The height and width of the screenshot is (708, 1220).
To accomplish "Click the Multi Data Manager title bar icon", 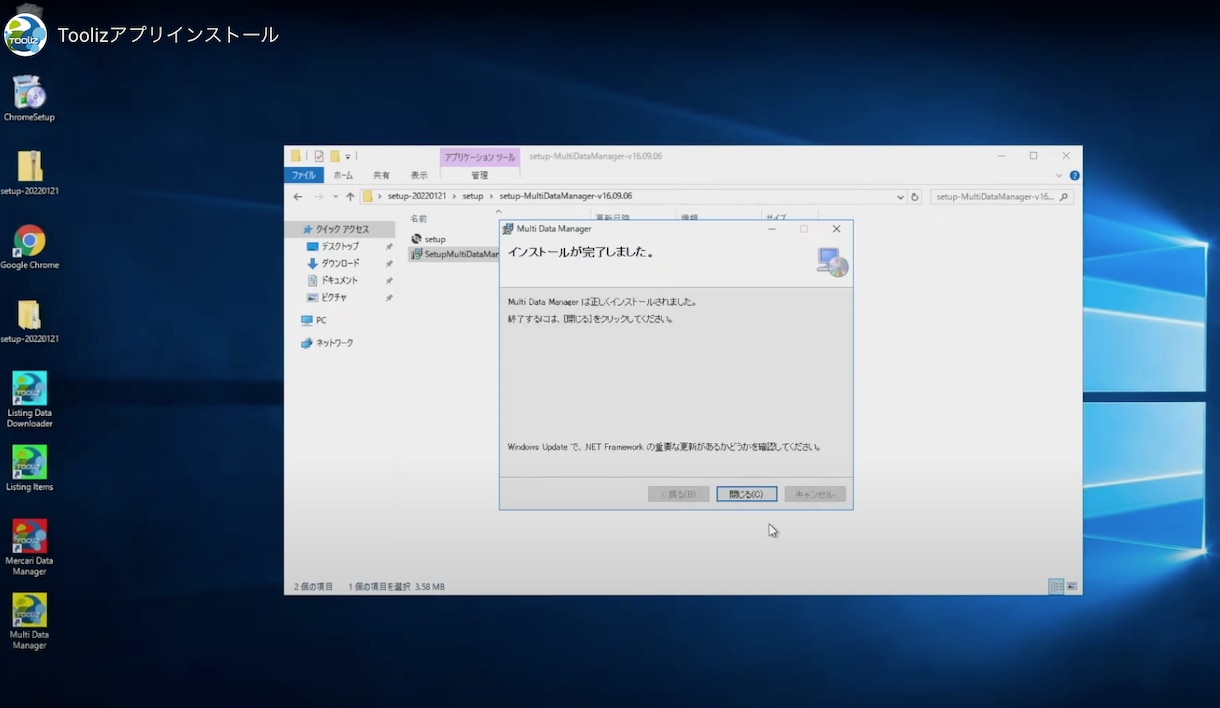I will [x=508, y=229].
